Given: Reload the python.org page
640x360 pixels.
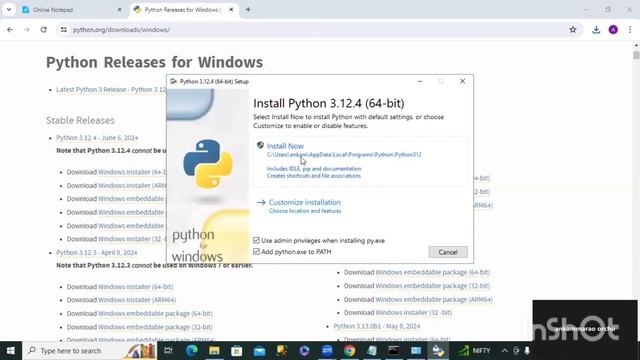Looking at the screenshot, I should click(43, 29).
